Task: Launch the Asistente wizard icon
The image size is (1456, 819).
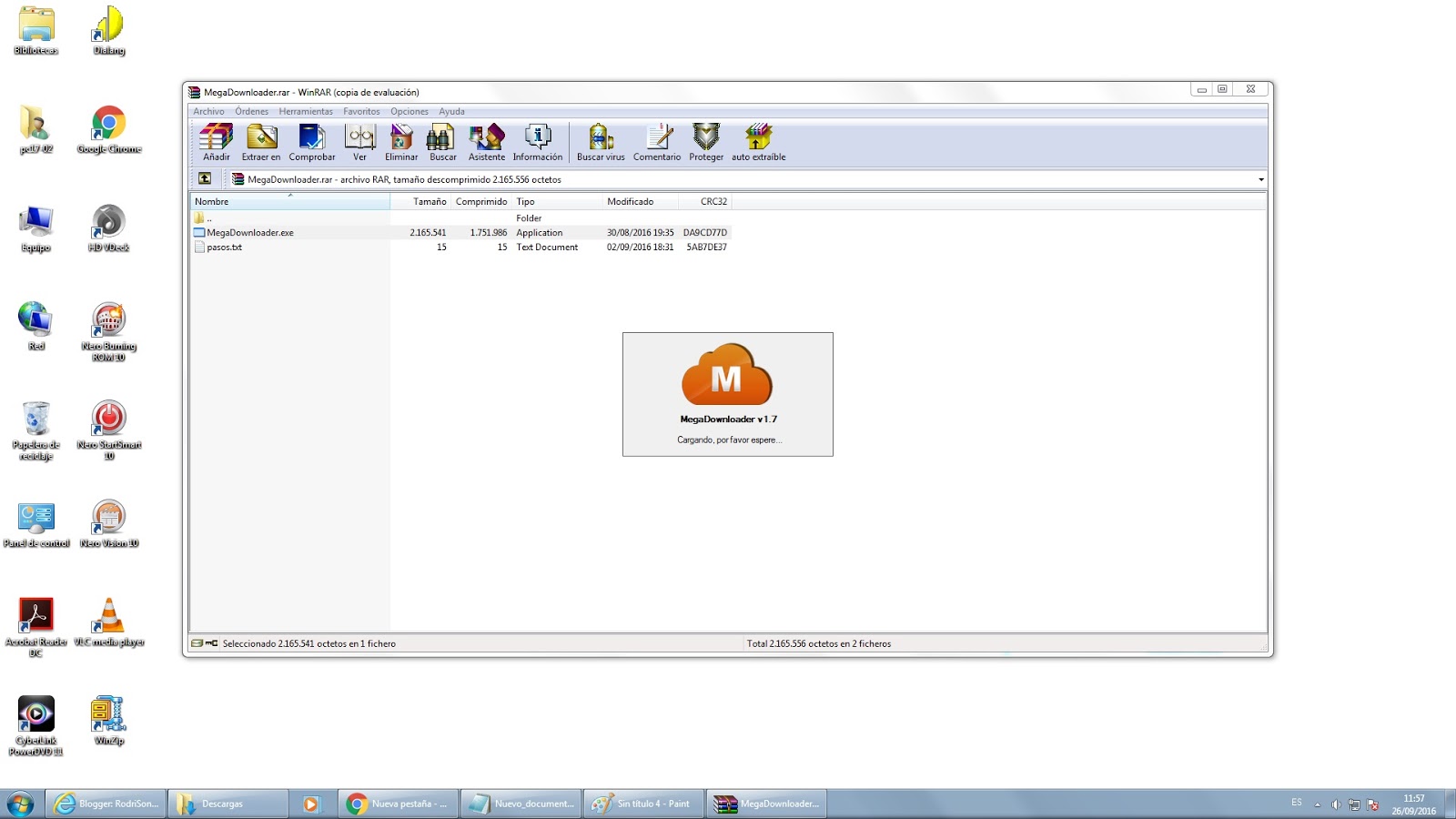Action: tap(487, 142)
